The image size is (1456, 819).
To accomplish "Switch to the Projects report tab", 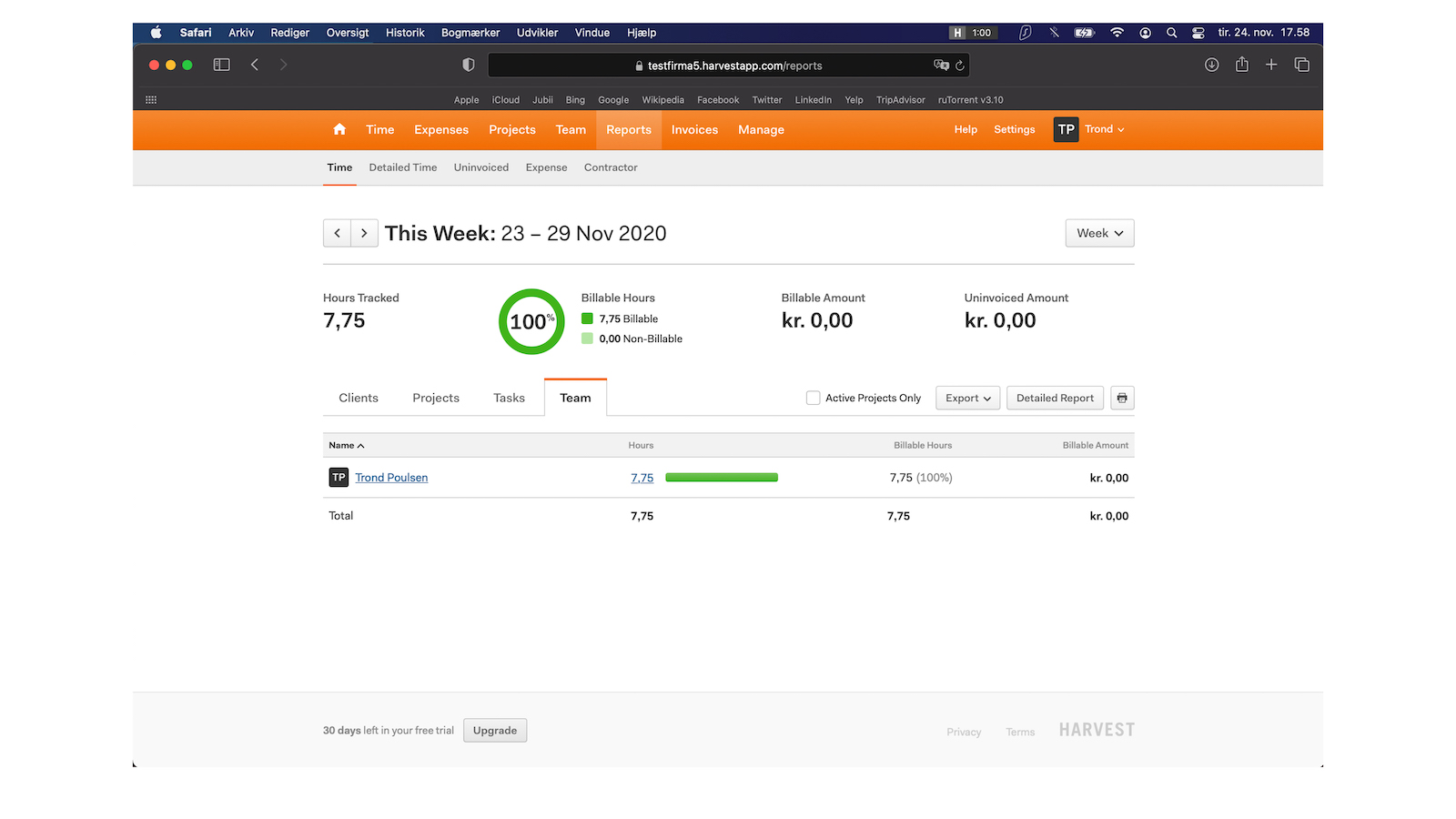I will (x=436, y=398).
